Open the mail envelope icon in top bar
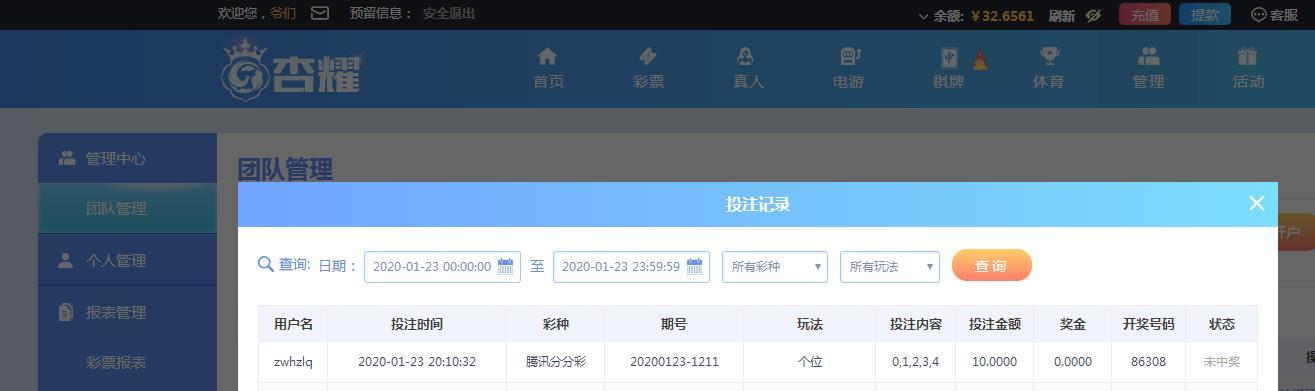Viewport: 1315px width, 391px height. pos(320,13)
